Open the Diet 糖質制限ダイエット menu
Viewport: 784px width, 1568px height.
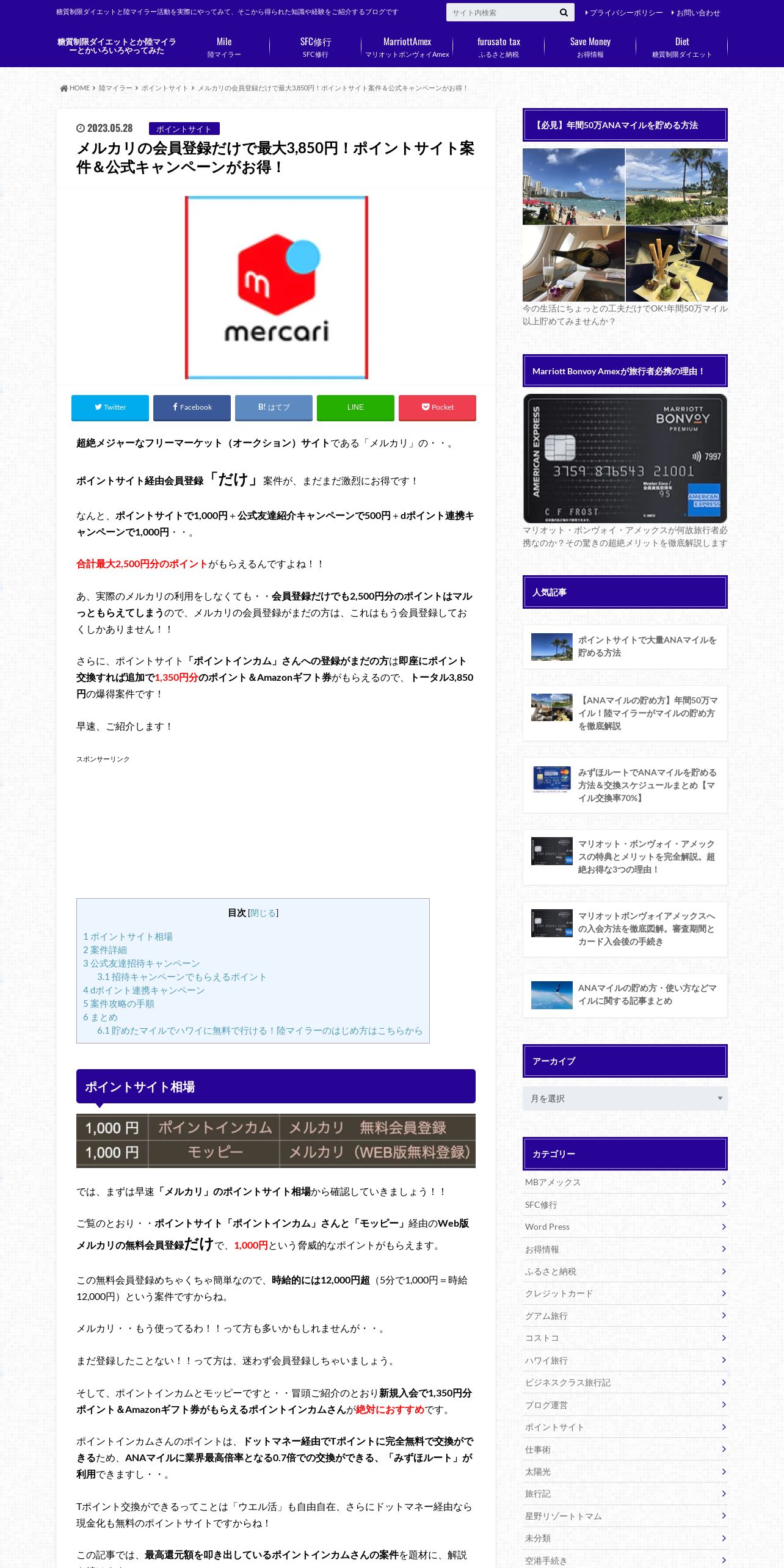(x=682, y=47)
